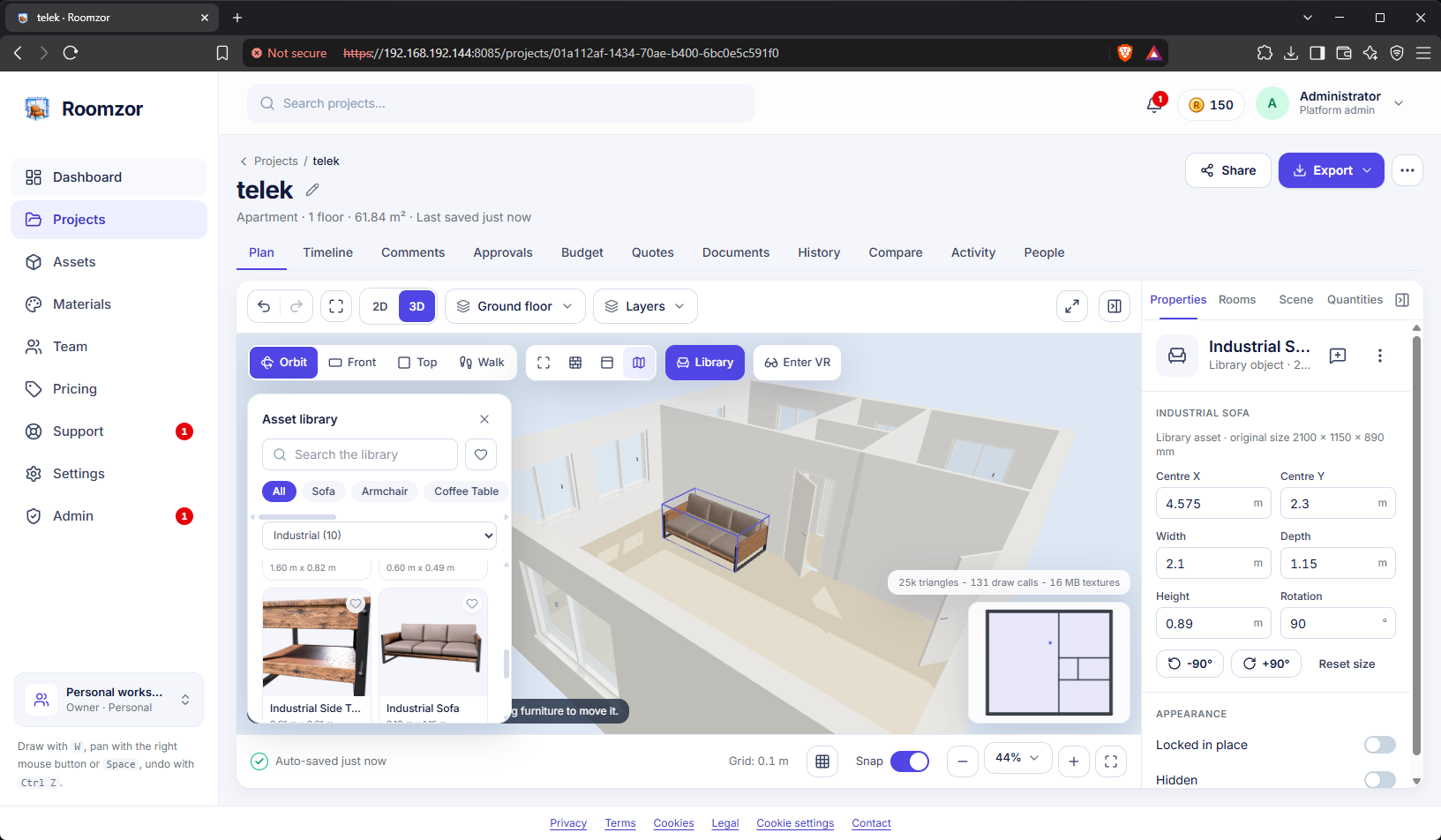Open the Timeline tab
This screenshot has width=1441, height=840.
pos(328,252)
